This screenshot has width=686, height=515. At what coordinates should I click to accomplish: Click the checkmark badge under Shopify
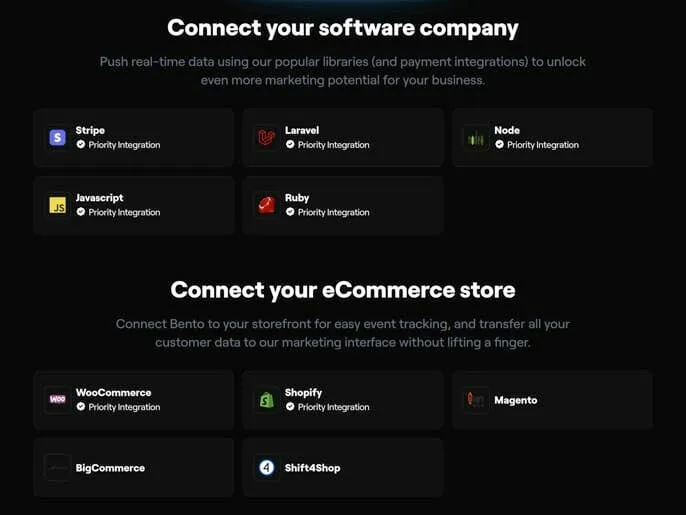(290, 407)
